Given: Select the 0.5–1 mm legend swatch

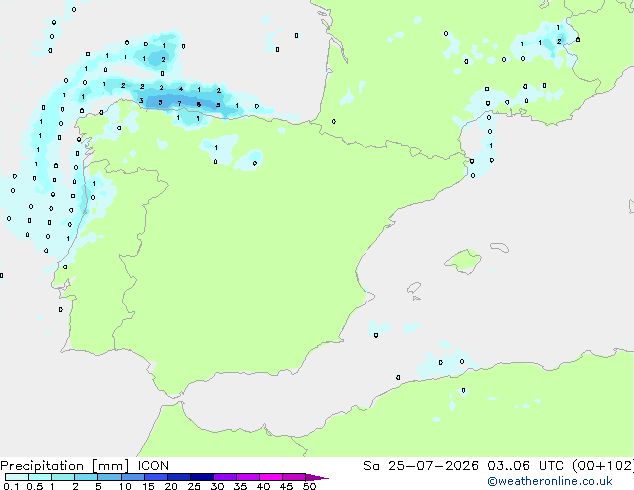Looking at the screenshot, I should coord(40,477).
